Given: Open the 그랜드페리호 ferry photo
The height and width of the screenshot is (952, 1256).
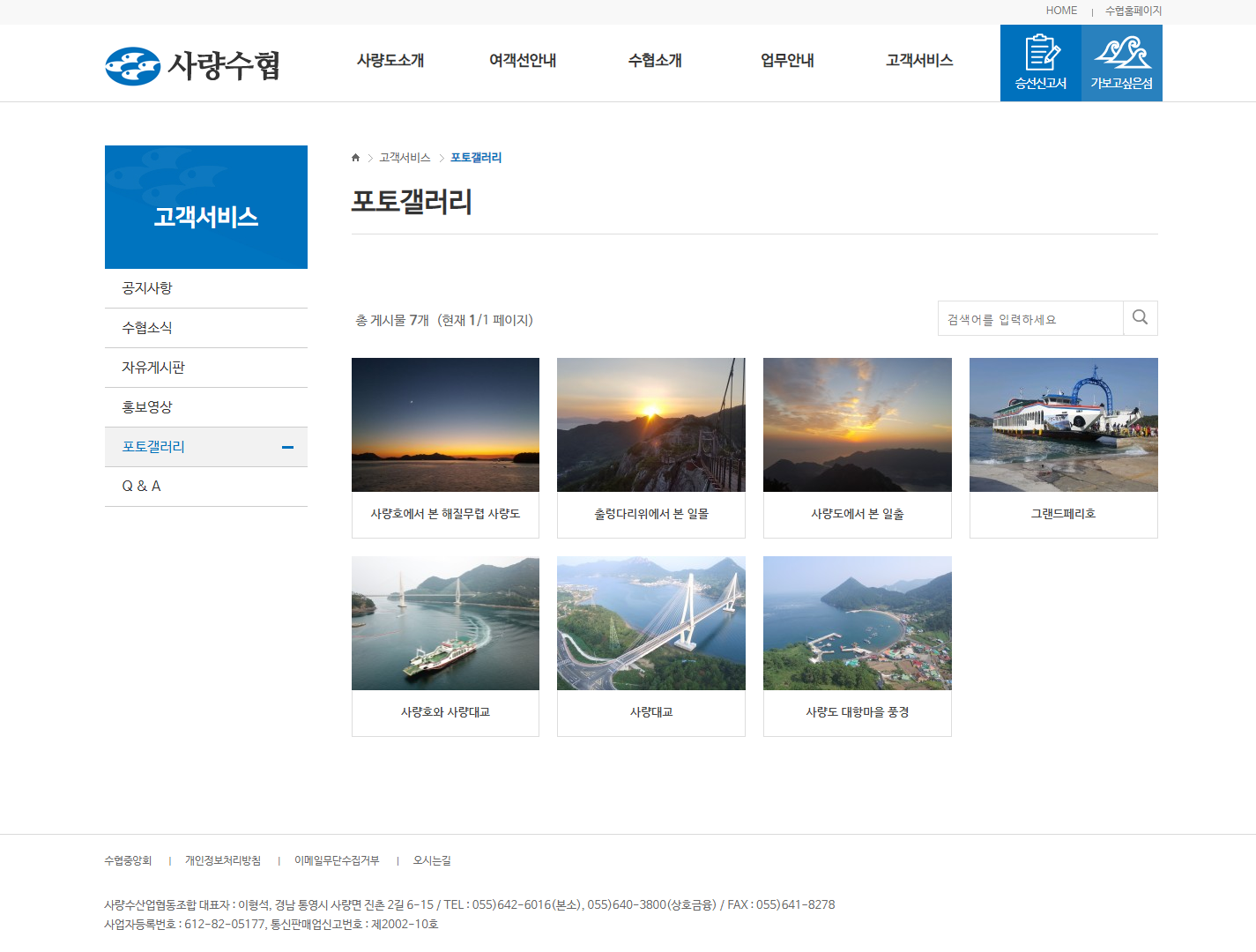Looking at the screenshot, I should [1064, 425].
